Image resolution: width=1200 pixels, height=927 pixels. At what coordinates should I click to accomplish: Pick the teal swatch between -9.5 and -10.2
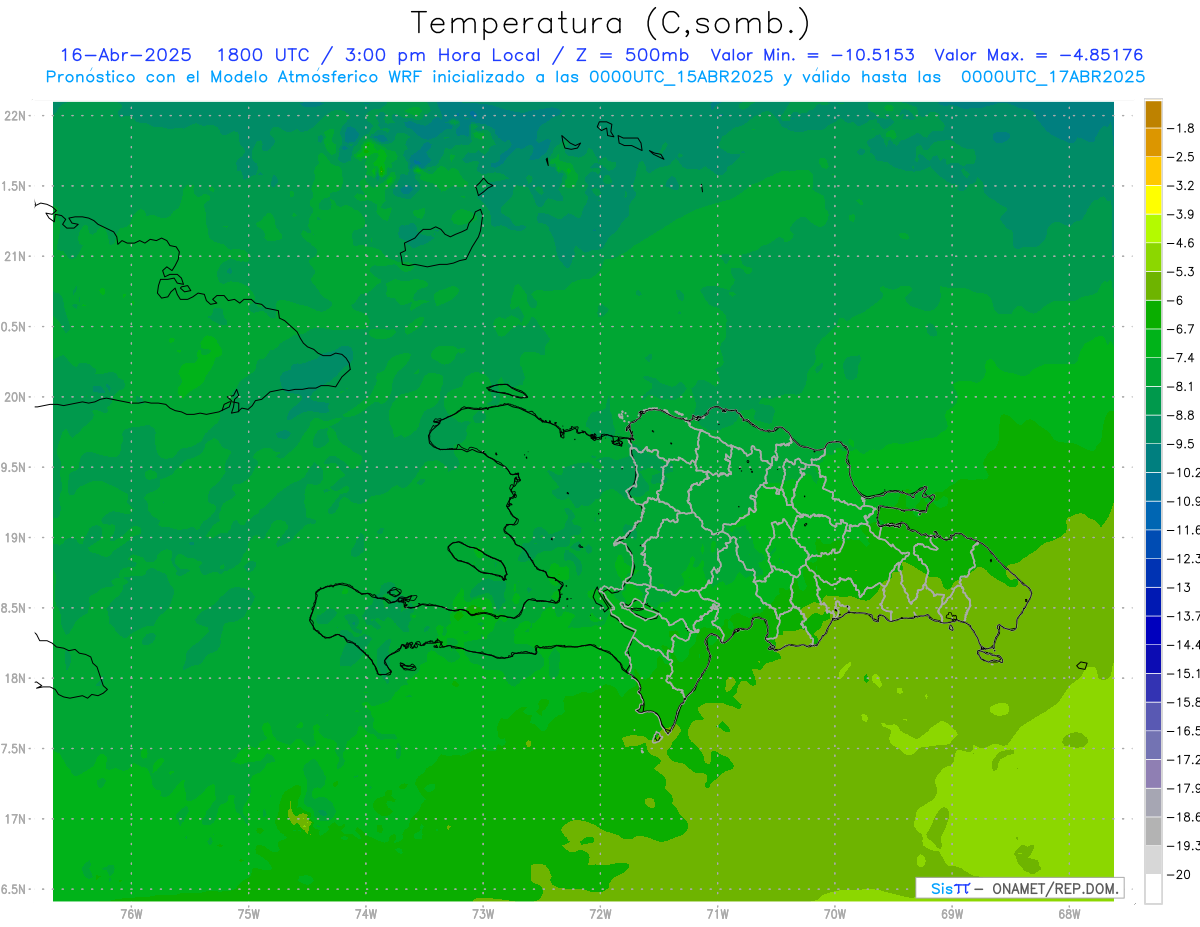1153,458
